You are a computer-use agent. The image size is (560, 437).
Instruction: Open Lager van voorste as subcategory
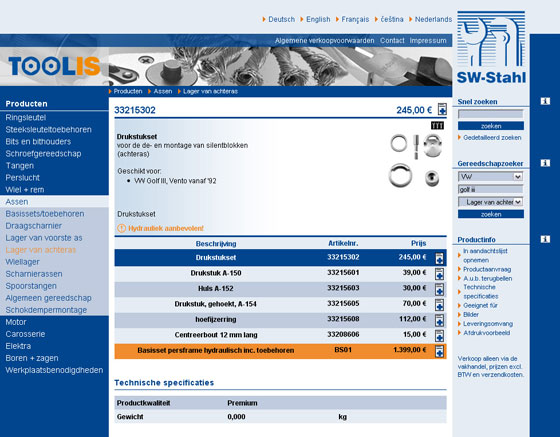coord(44,238)
